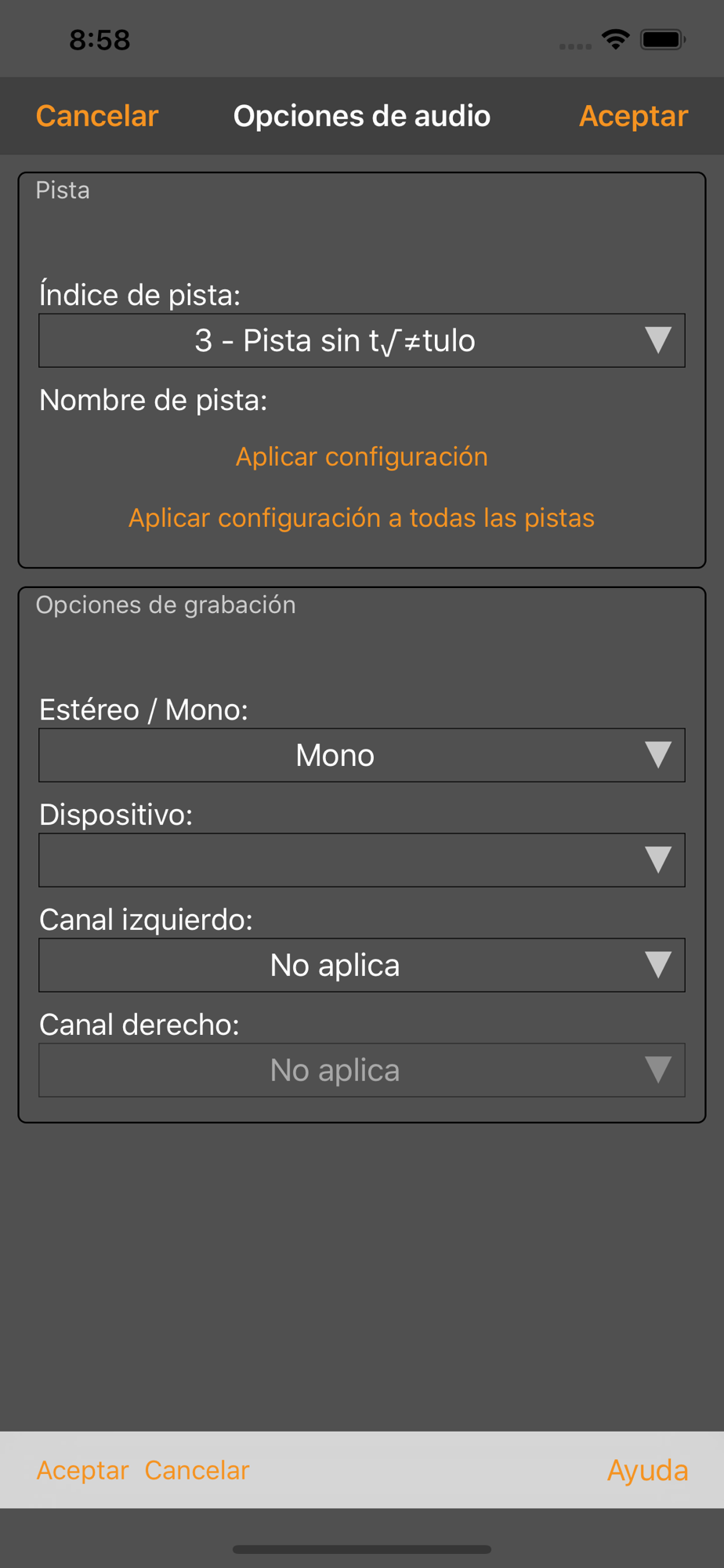Open the "Mono" selection field
This screenshot has height=1568, width=724.
click(x=335, y=755)
